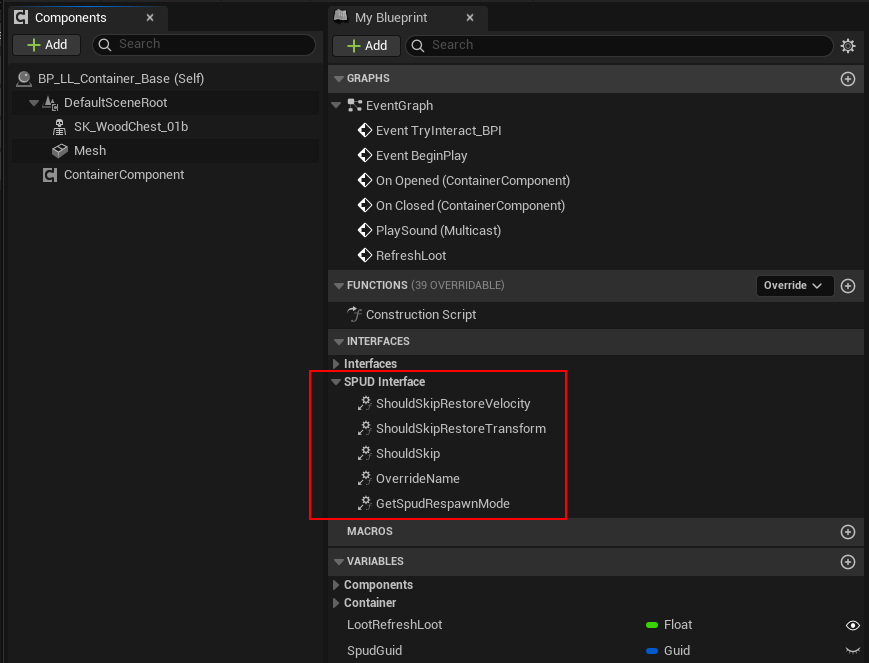Focus the My Blueprint search field

tap(619, 45)
